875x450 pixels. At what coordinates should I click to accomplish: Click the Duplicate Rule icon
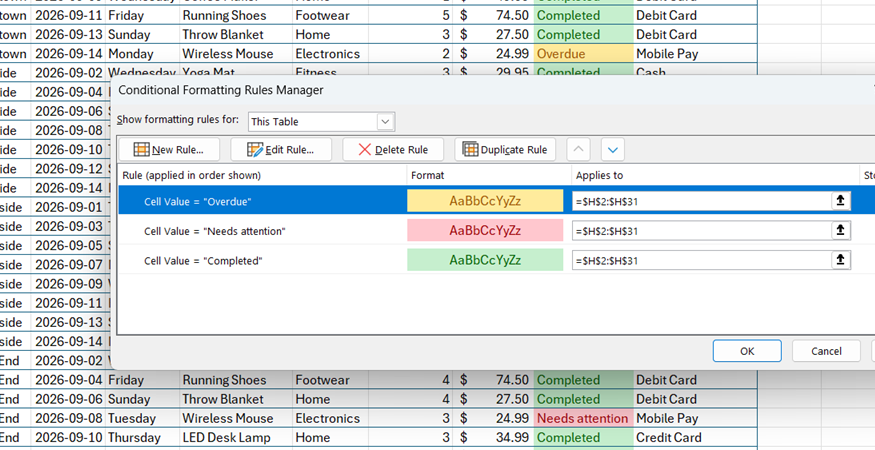pyautogui.click(x=470, y=150)
